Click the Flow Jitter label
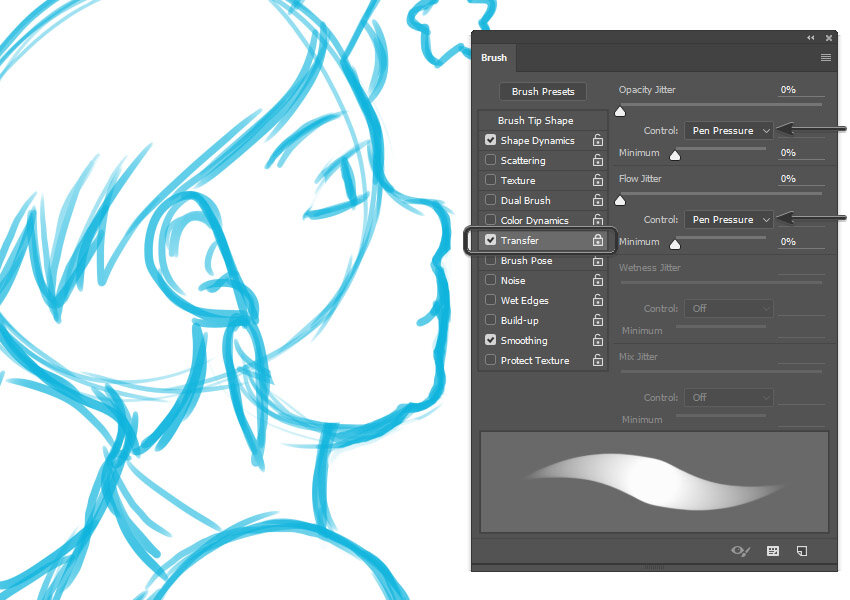Image resolution: width=850 pixels, height=600 pixels. pyautogui.click(x=640, y=179)
